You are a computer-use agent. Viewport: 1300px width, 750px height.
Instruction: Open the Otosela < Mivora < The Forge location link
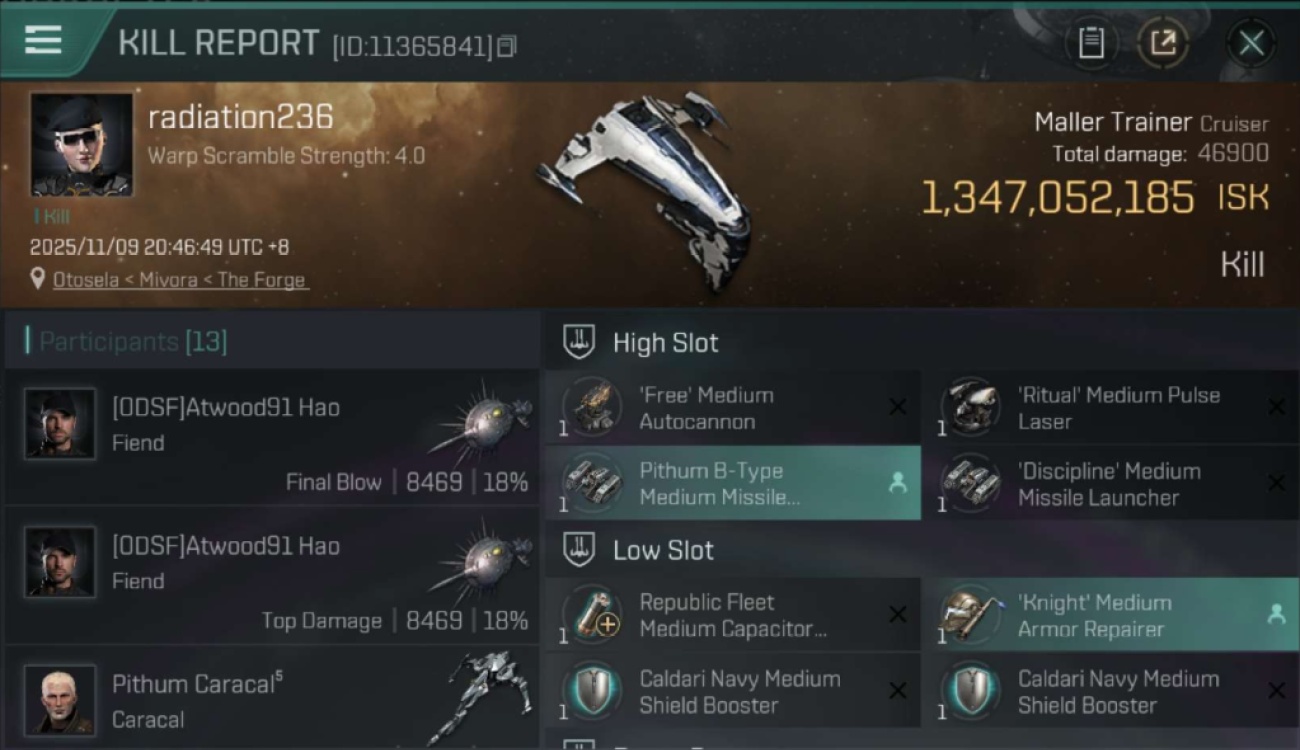point(180,280)
